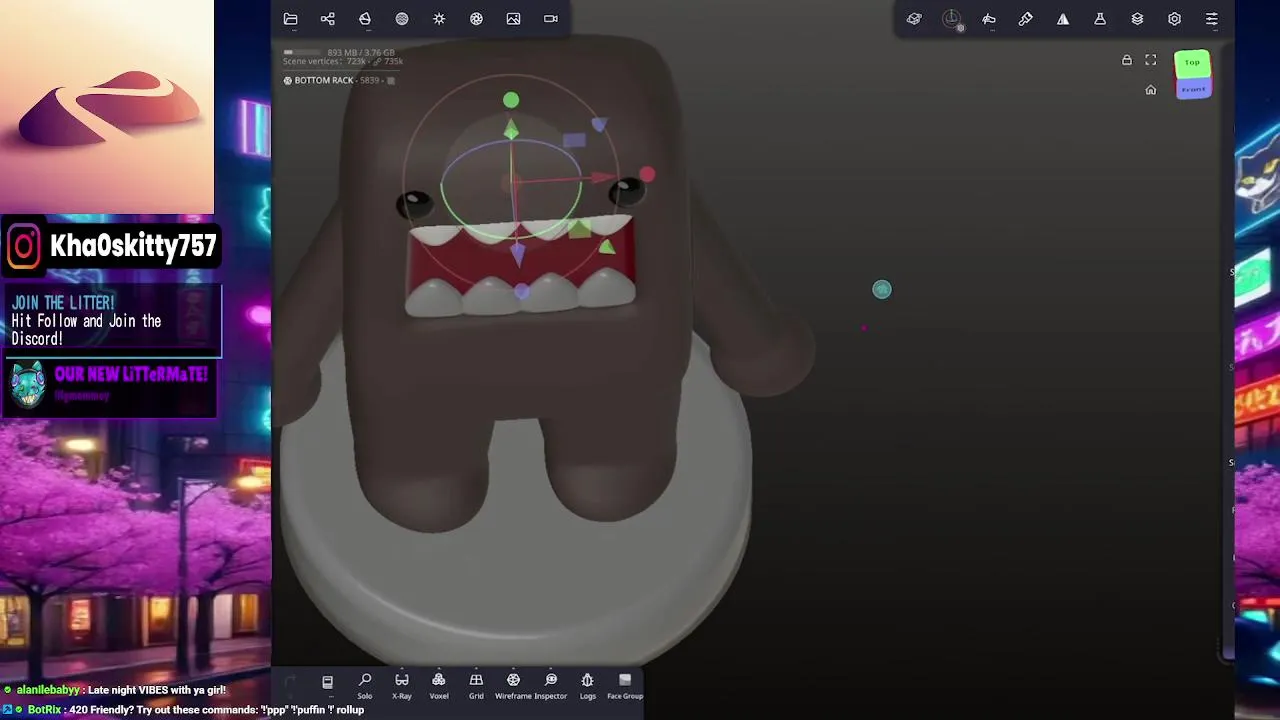Open the Topology menu
1280x720 pixels.
coord(365,19)
